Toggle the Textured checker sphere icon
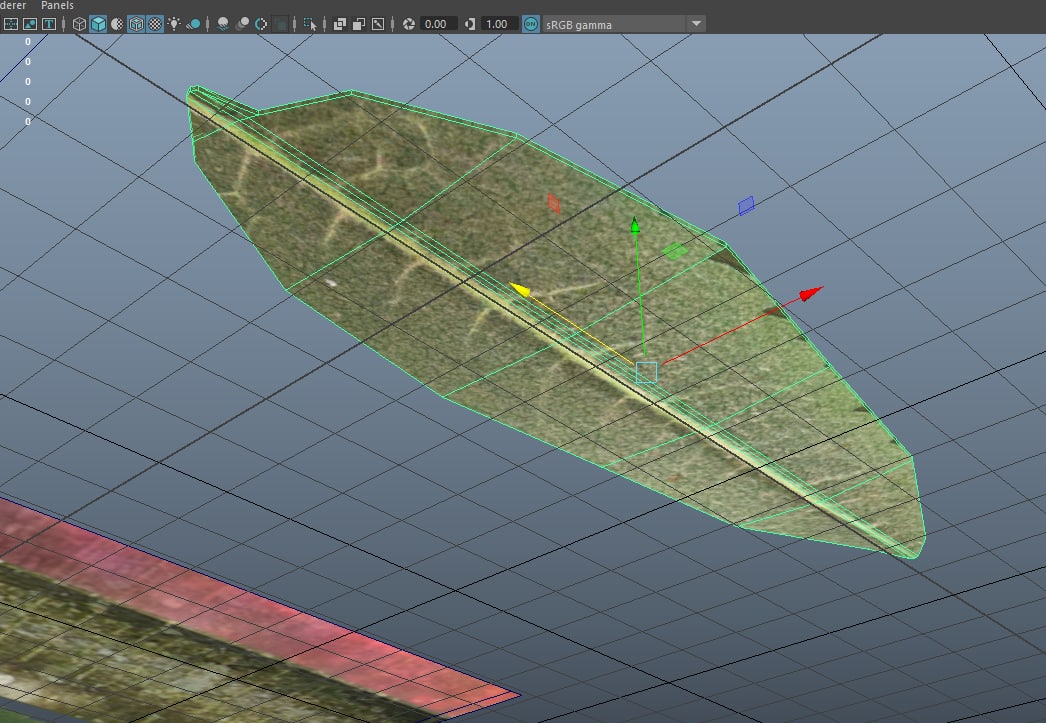 [x=155, y=24]
